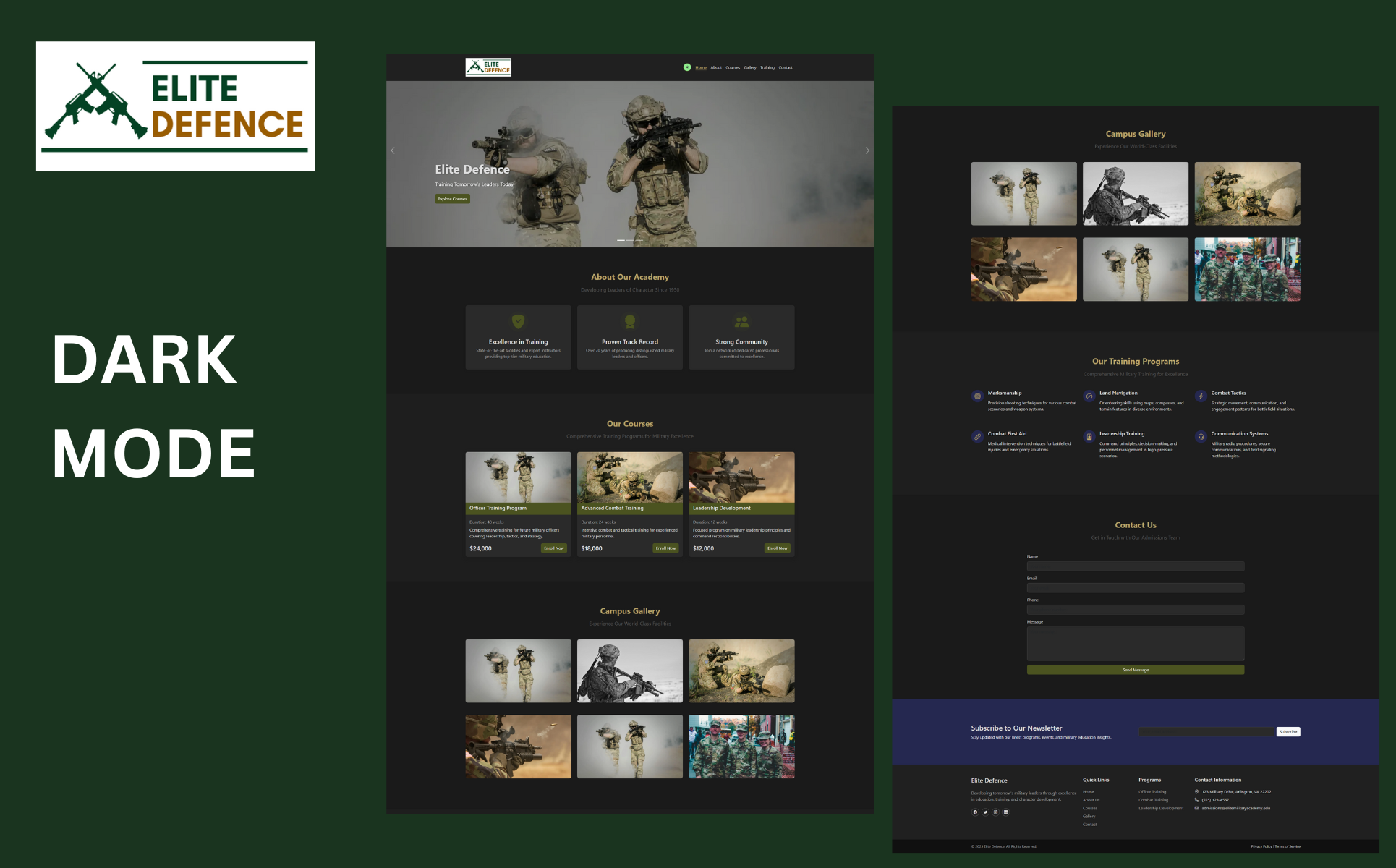Click the Combat First Aid bandage icon

977,437
